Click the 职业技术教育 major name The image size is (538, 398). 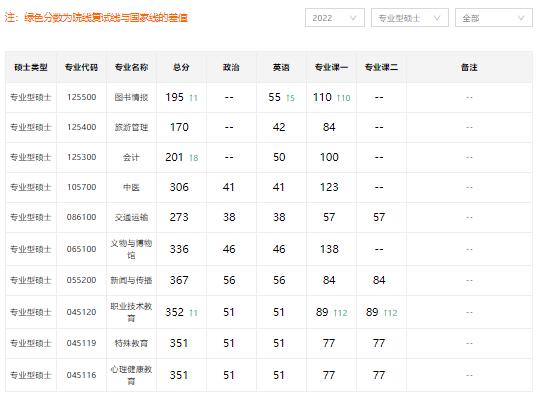tap(131, 312)
